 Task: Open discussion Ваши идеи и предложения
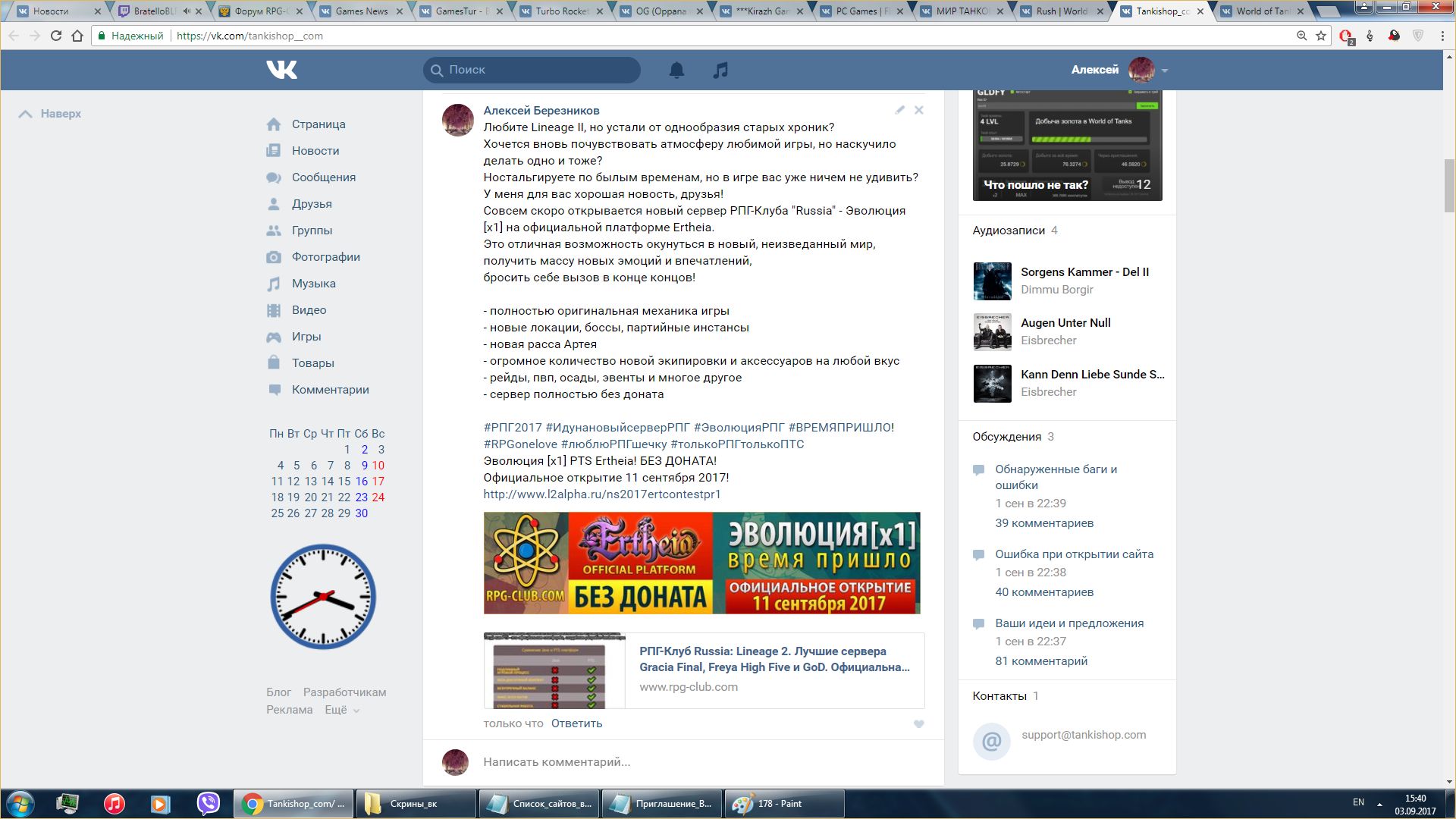click(x=1069, y=623)
